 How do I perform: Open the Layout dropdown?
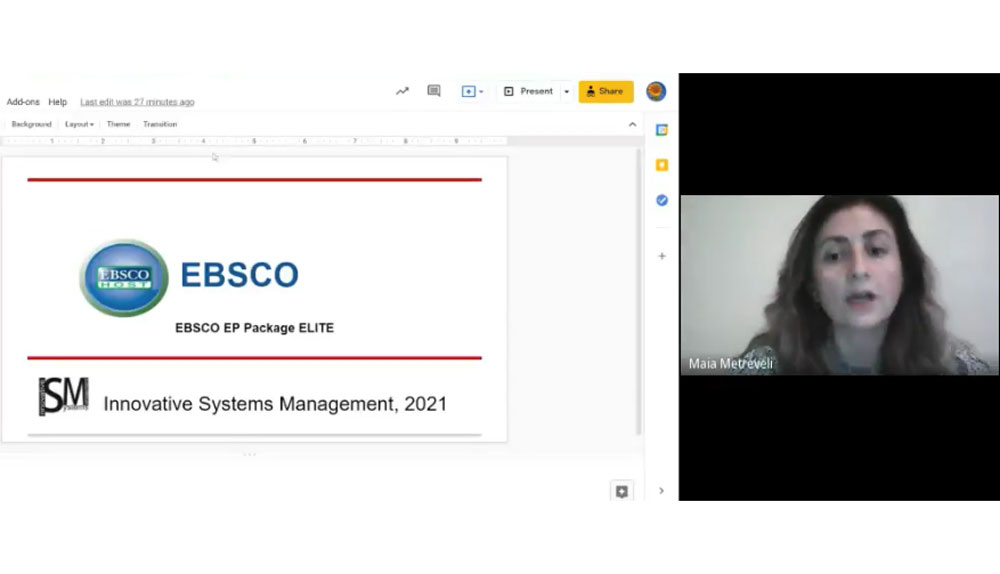tap(79, 124)
